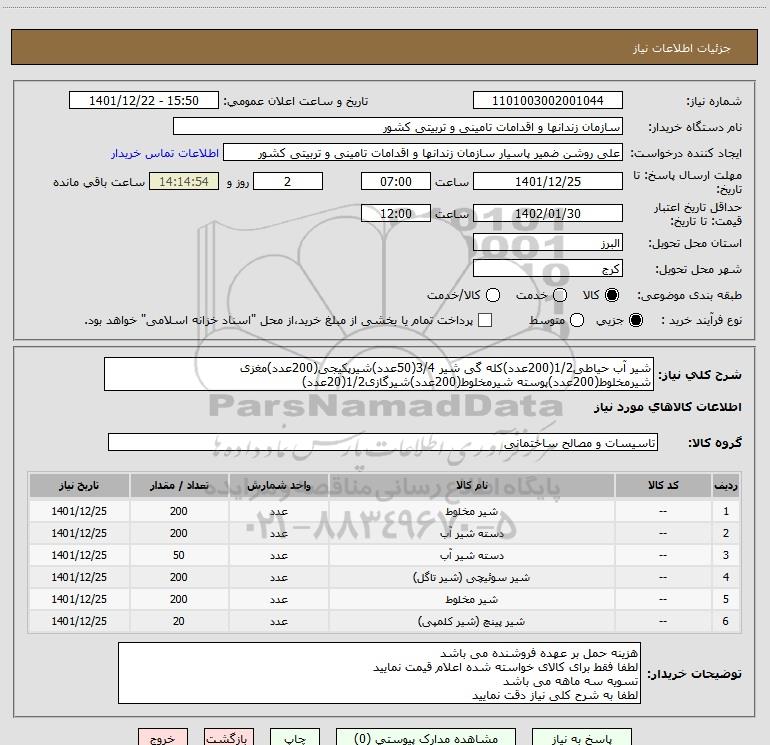770x745 pixels.
Task: Click date 1401/12/25 in row 4
Action: pos(79,578)
